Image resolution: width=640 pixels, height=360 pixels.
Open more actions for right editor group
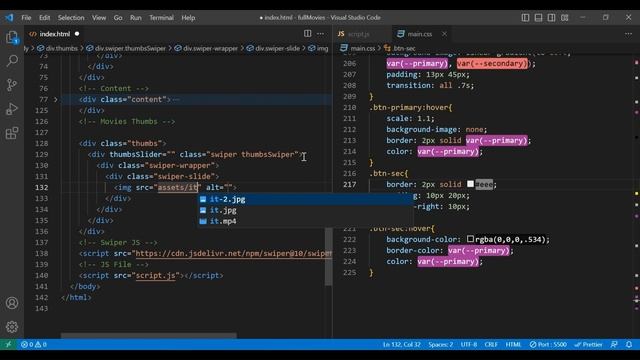628,34
